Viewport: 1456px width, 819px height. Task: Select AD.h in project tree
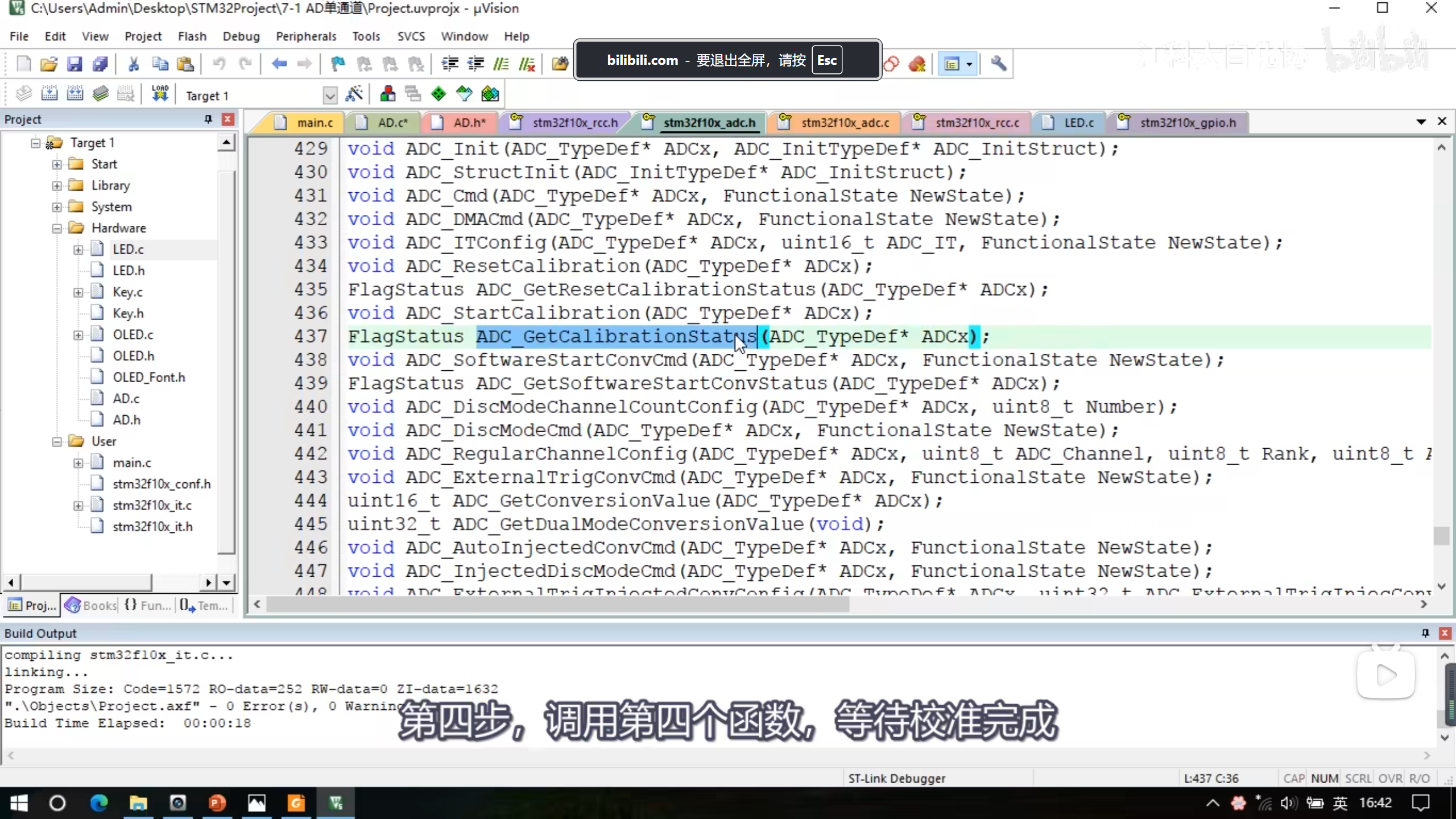(x=126, y=420)
